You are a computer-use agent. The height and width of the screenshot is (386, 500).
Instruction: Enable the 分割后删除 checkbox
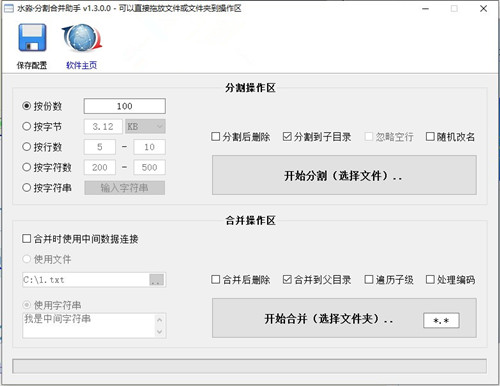[x=216, y=136]
